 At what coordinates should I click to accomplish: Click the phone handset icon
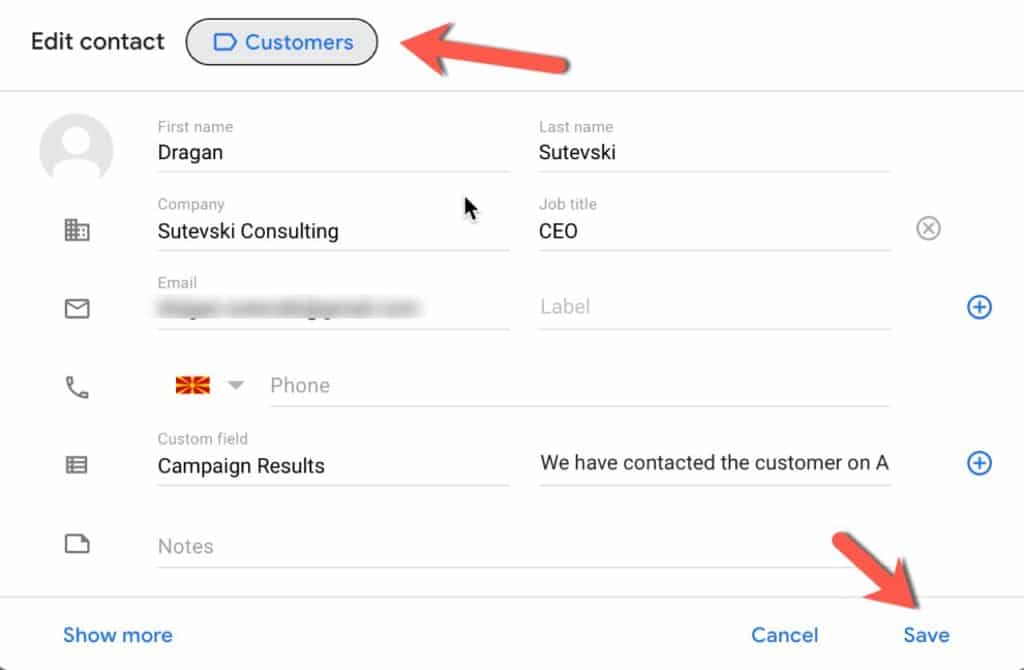point(77,387)
